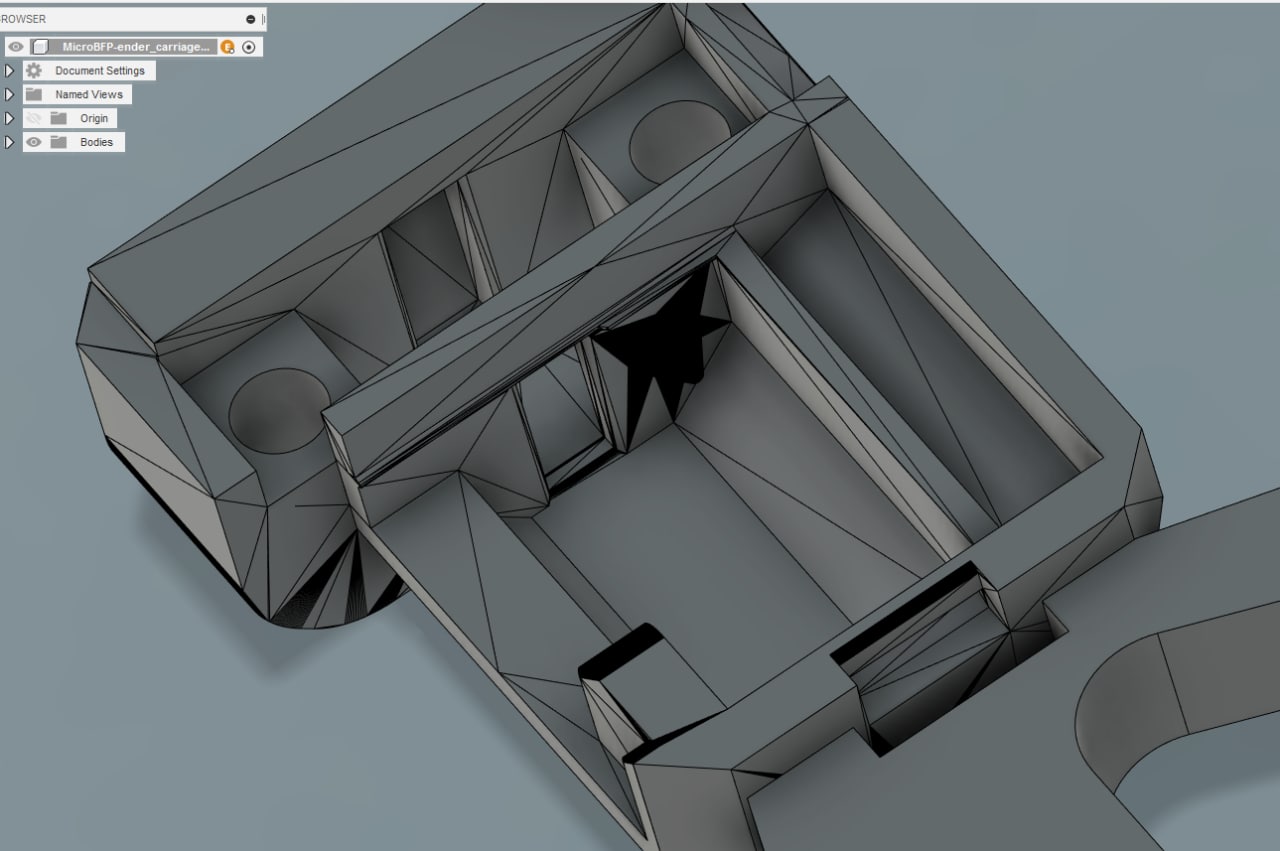Expand the Document Settings node
Image resolution: width=1280 pixels, height=851 pixels.
10,71
